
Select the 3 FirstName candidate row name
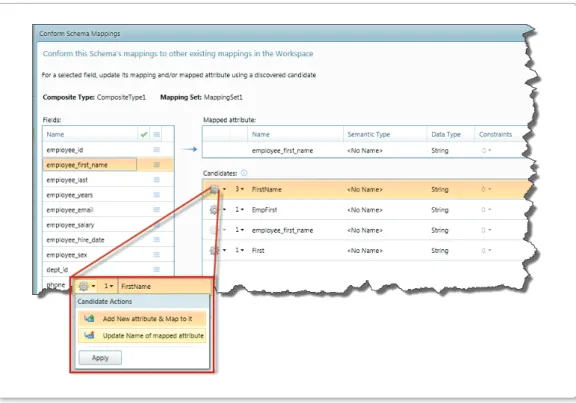click(x=267, y=190)
